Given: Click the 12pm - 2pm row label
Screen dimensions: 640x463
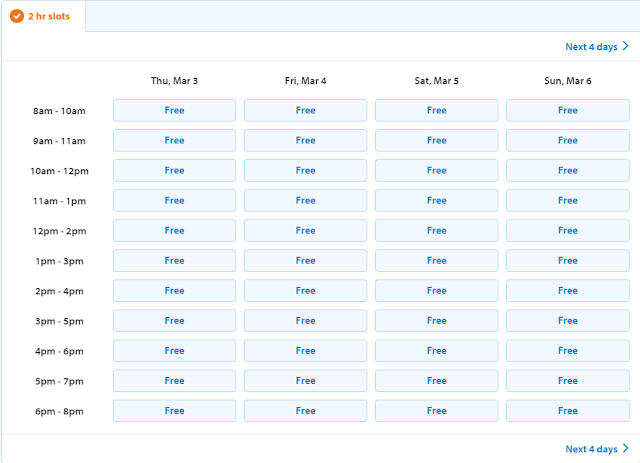Looking at the screenshot, I should tap(59, 231).
